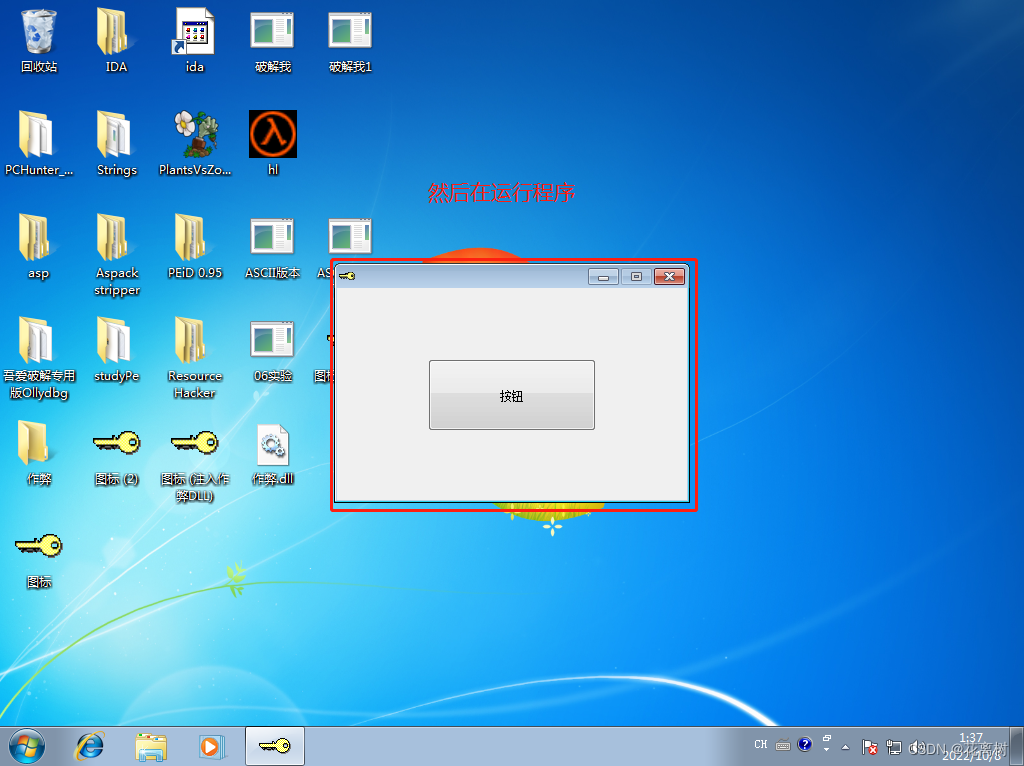The image size is (1024, 766).
Task: Open the tray help question mark icon
Action: click(805, 744)
